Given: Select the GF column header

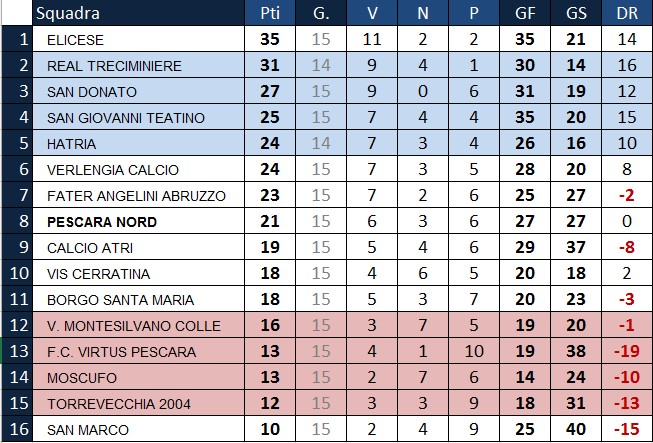Looking at the screenshot, I should pyautogui.click(x=525, y=13).
